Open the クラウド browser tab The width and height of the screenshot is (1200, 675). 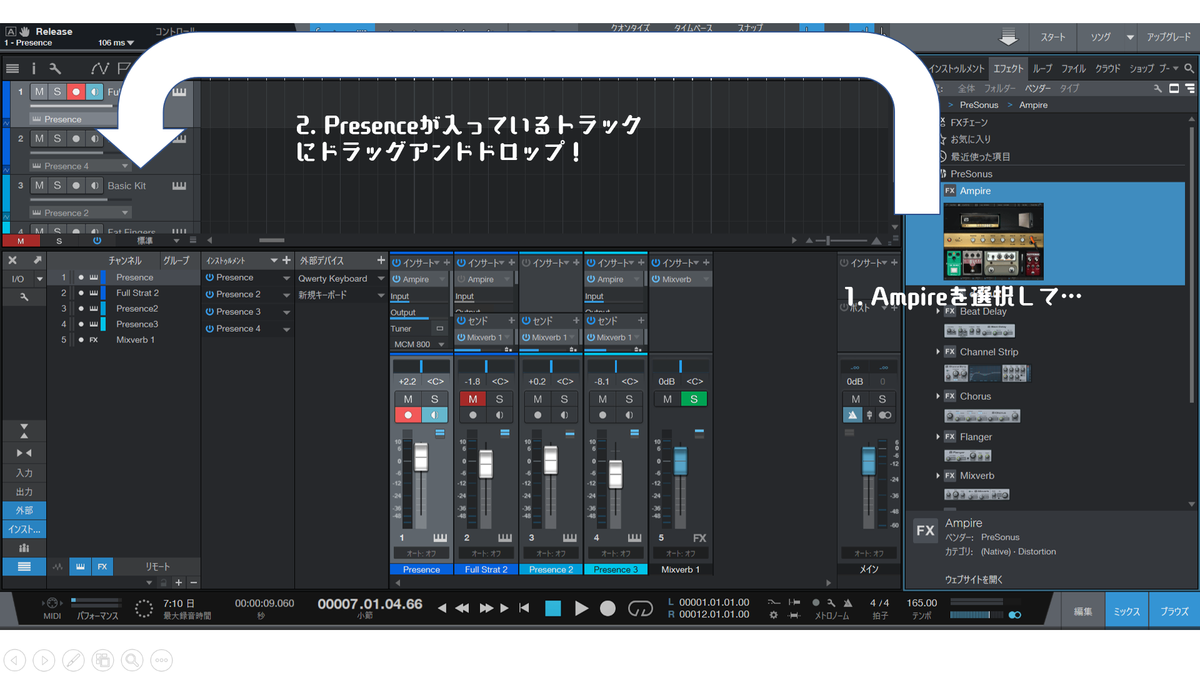[x=1107, y=68]
